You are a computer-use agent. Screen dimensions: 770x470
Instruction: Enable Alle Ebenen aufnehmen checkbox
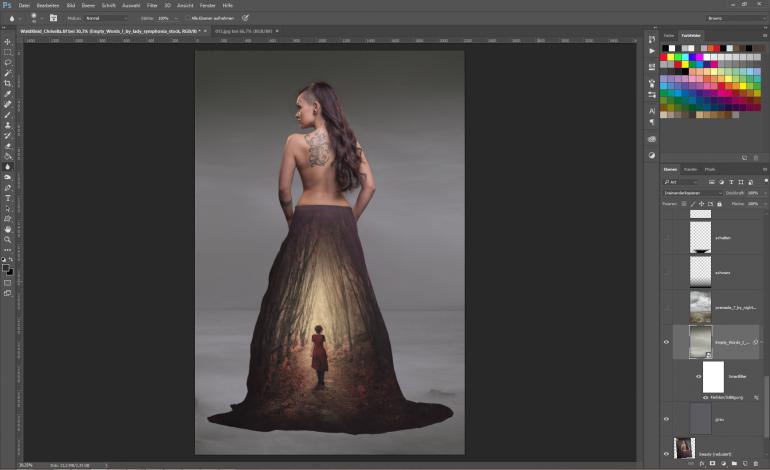tap(188, 18)
